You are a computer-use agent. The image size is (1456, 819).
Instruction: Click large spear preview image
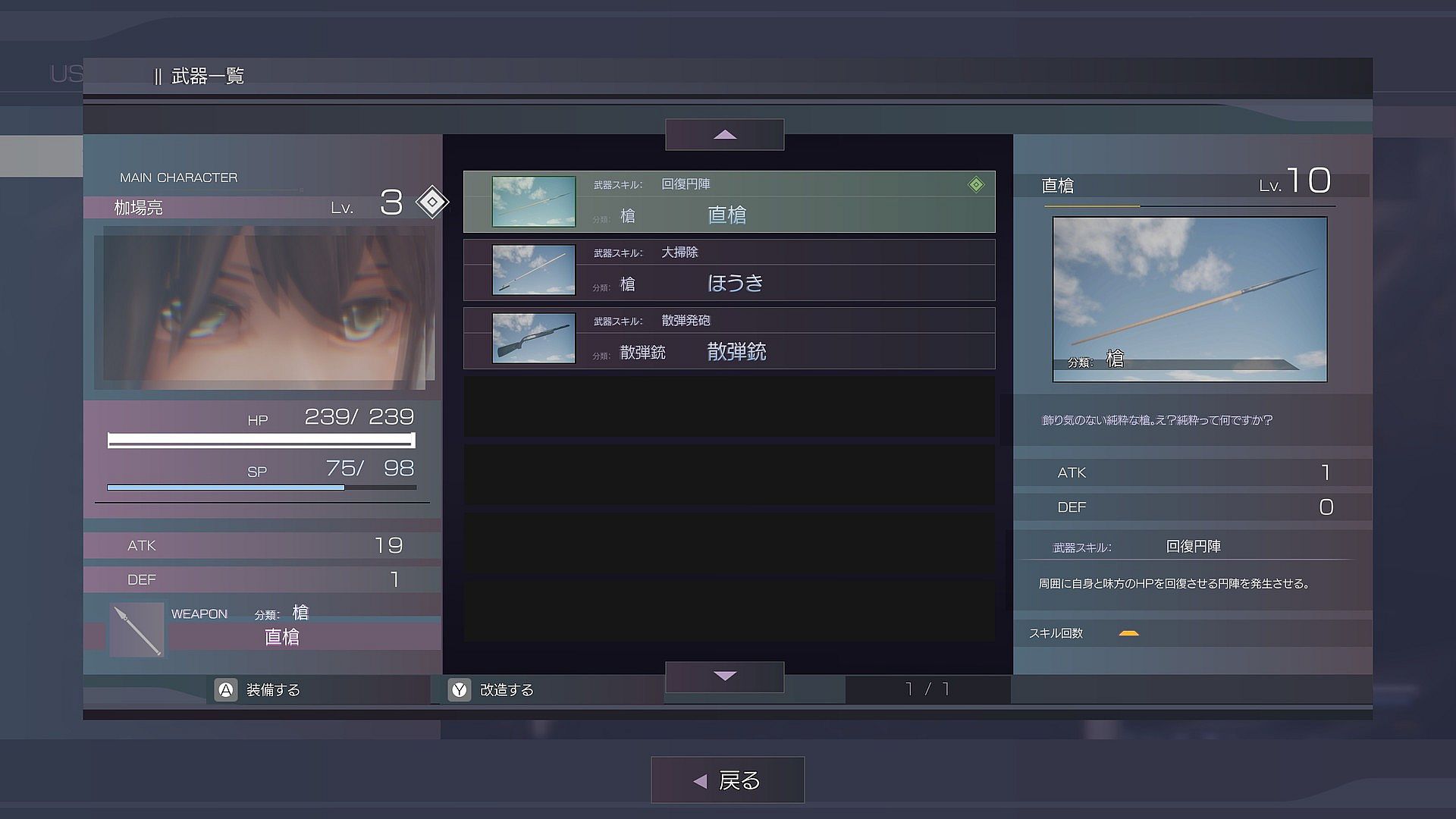coord(1189,299)
